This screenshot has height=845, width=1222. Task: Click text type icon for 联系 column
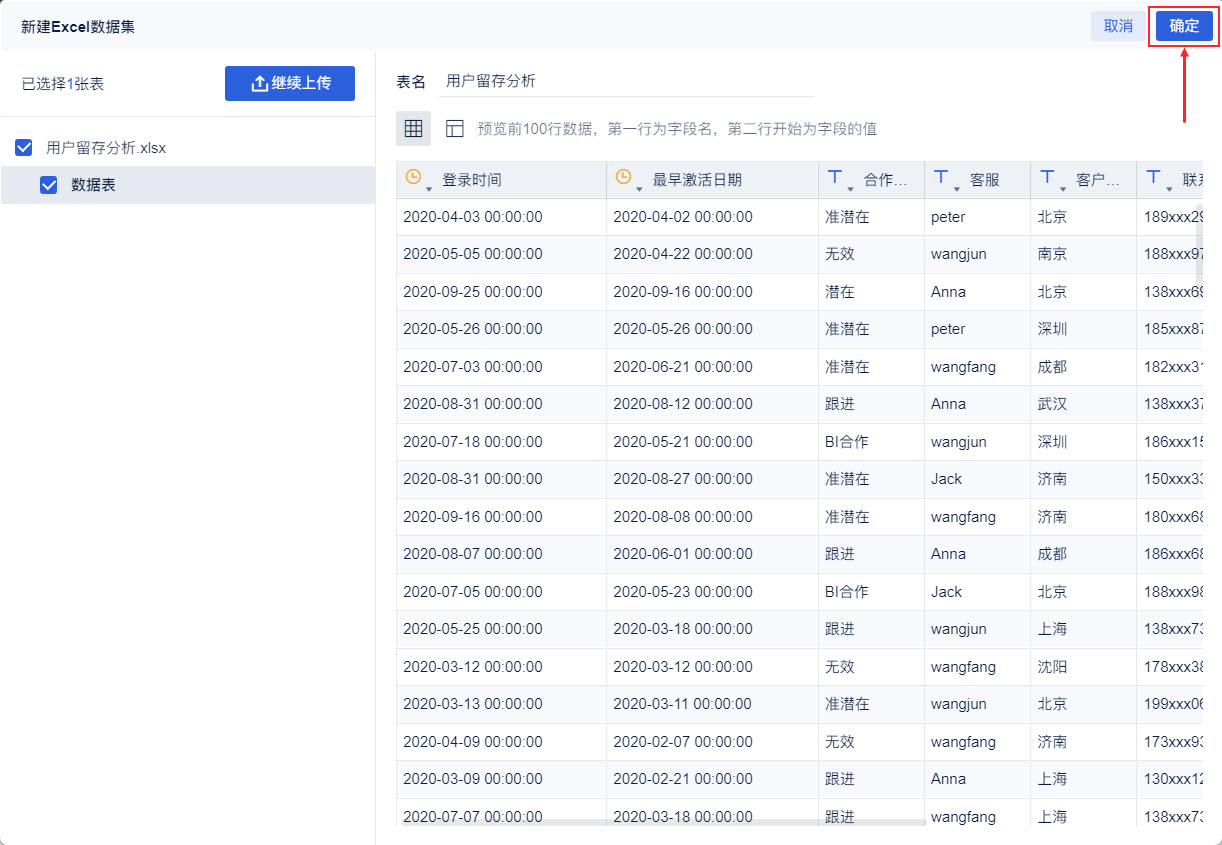pyautogui.click(x=1153, y=177)
